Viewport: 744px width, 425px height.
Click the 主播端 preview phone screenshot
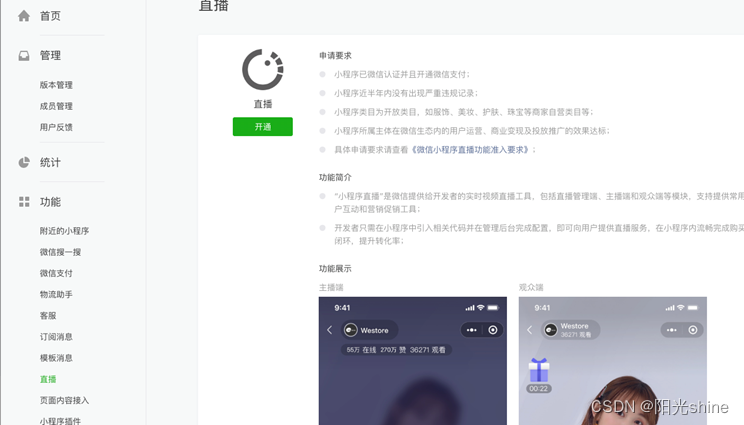pos(413,361)
